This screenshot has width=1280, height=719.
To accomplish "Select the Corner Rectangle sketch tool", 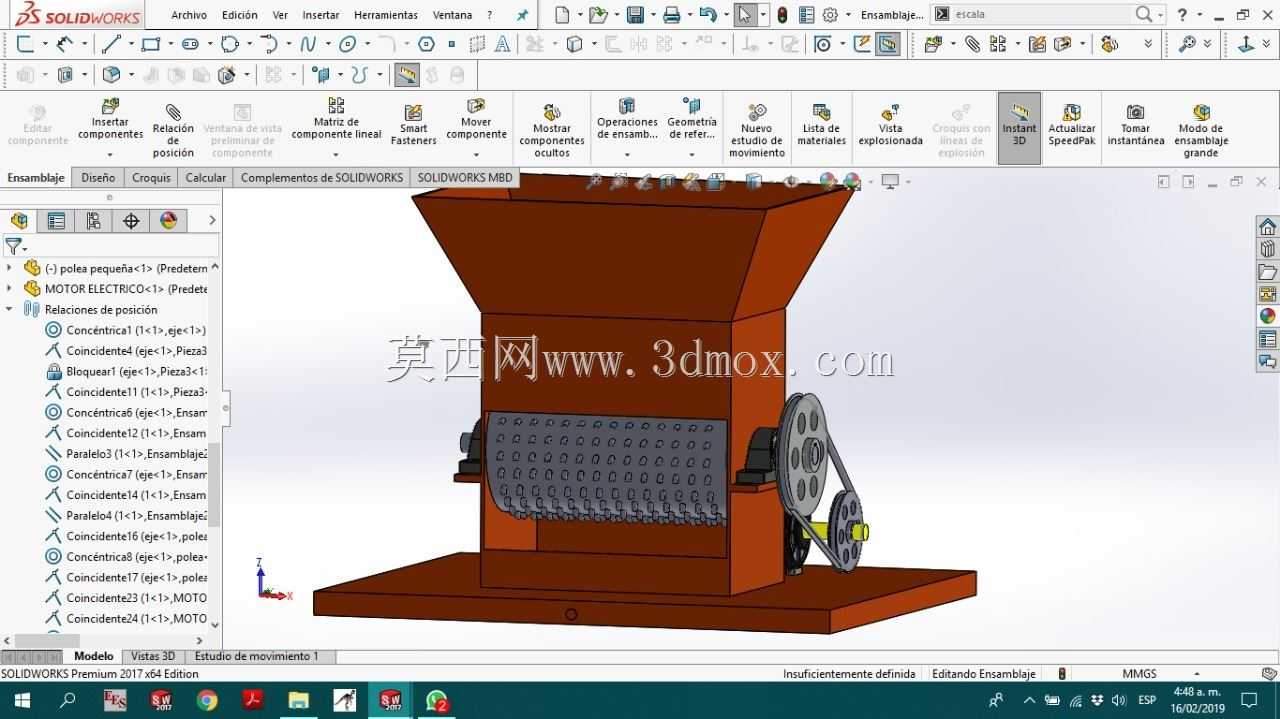I will (x=151, y=44).
